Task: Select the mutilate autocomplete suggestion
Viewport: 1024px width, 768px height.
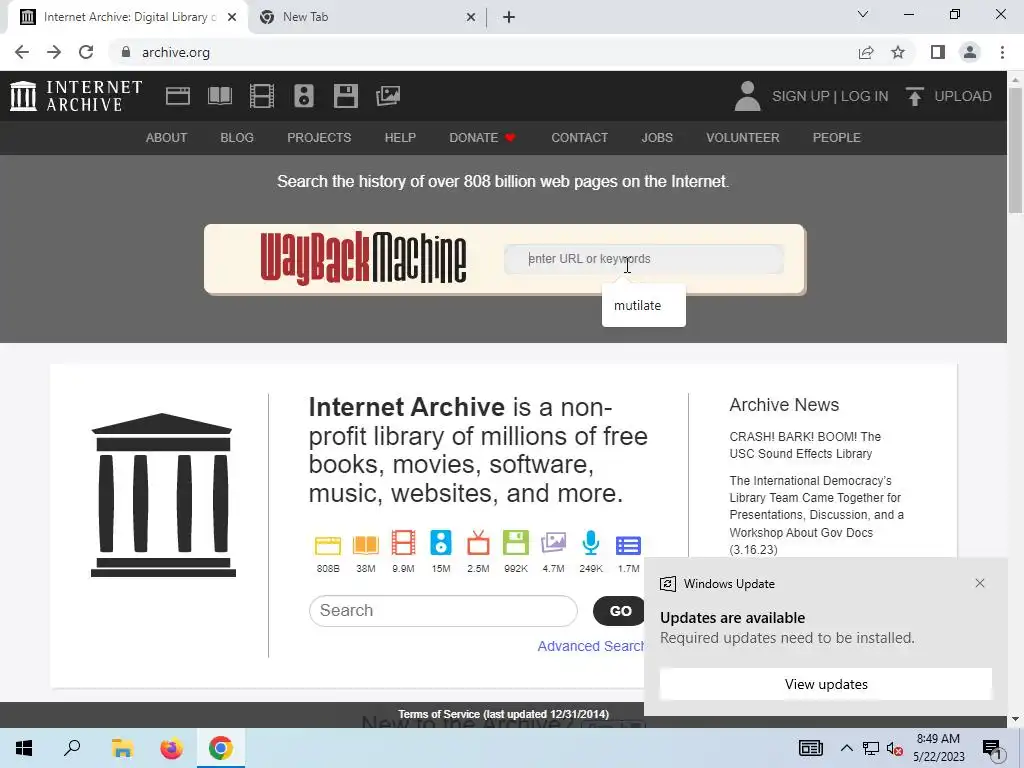Action: pos(644,306)
